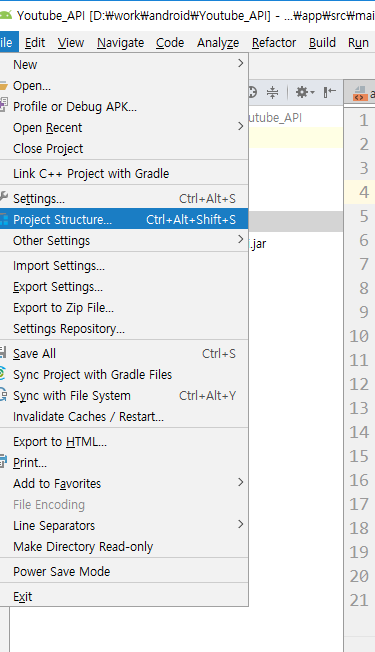Viewport: 375px width, 652px height.
Task: Expand the New submenu arrow
Action: coord(240,64)
